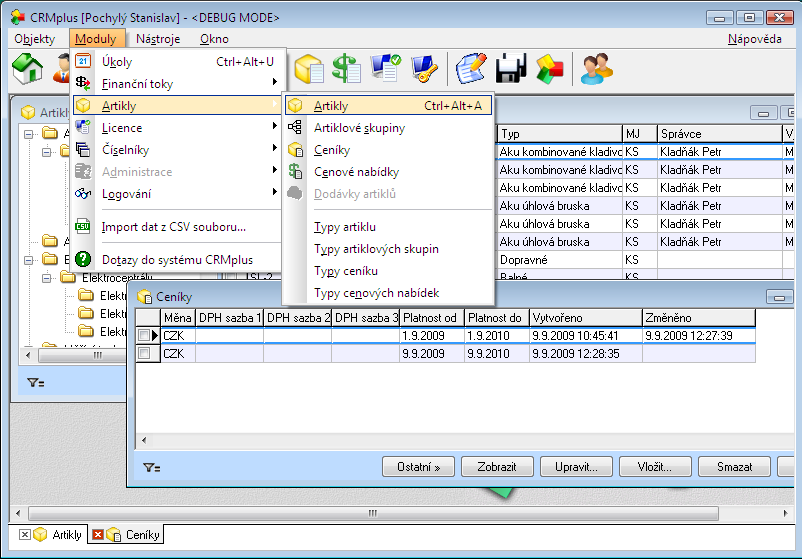The width and height of the screenshot is (802, 559).
Task: Minimize the Ceníky child window
Action: 779,297
